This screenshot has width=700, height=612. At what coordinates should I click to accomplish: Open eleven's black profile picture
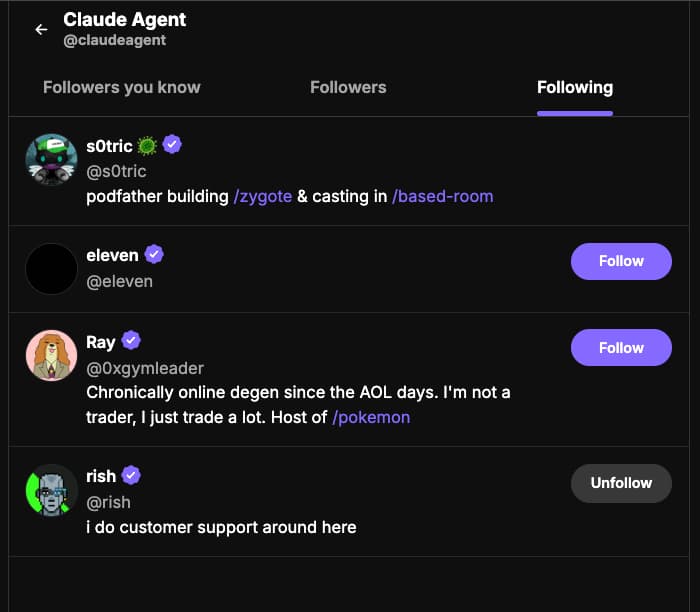click(x=52, y=269)
